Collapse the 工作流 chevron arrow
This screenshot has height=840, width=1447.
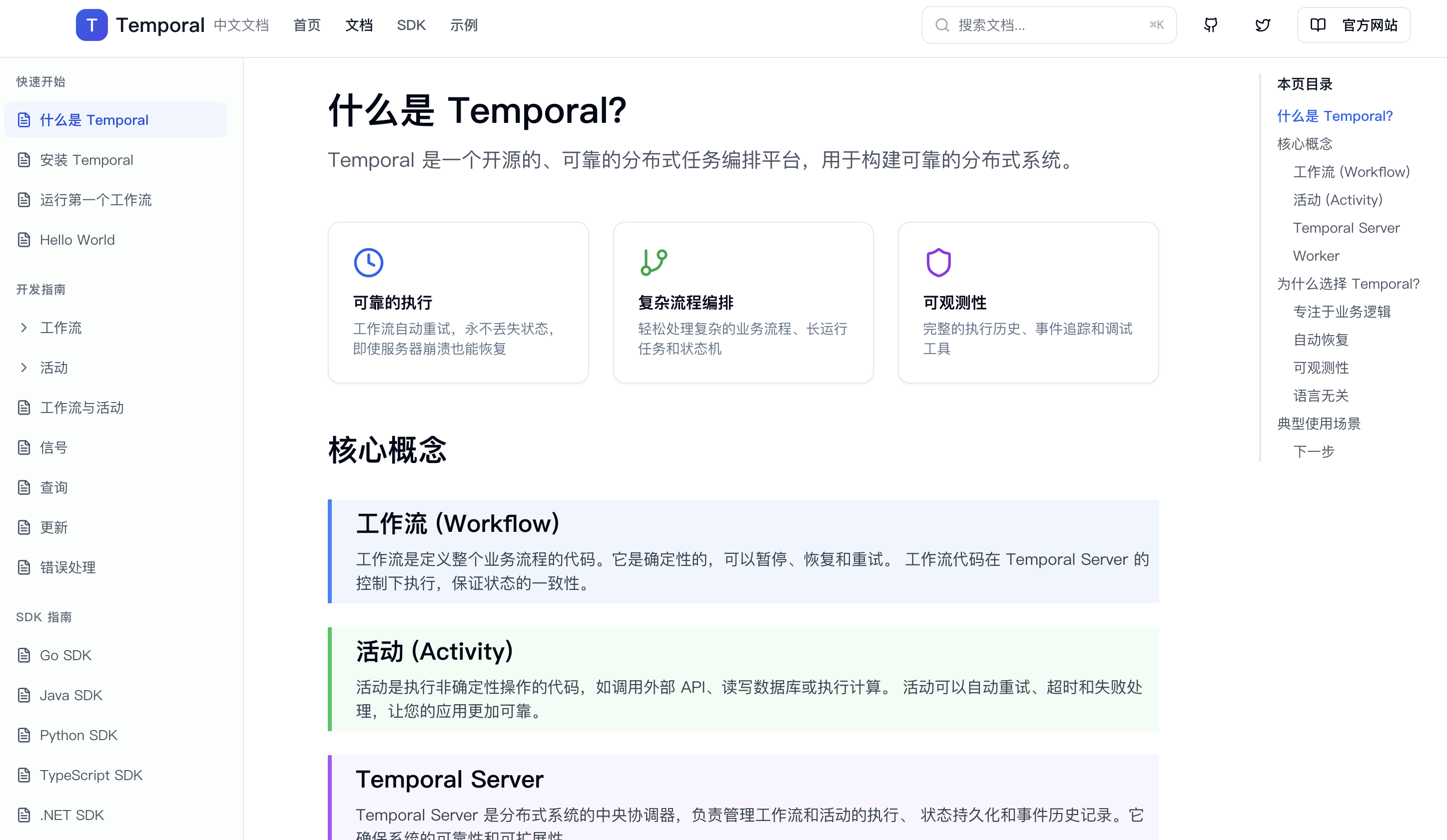(23, 327)
